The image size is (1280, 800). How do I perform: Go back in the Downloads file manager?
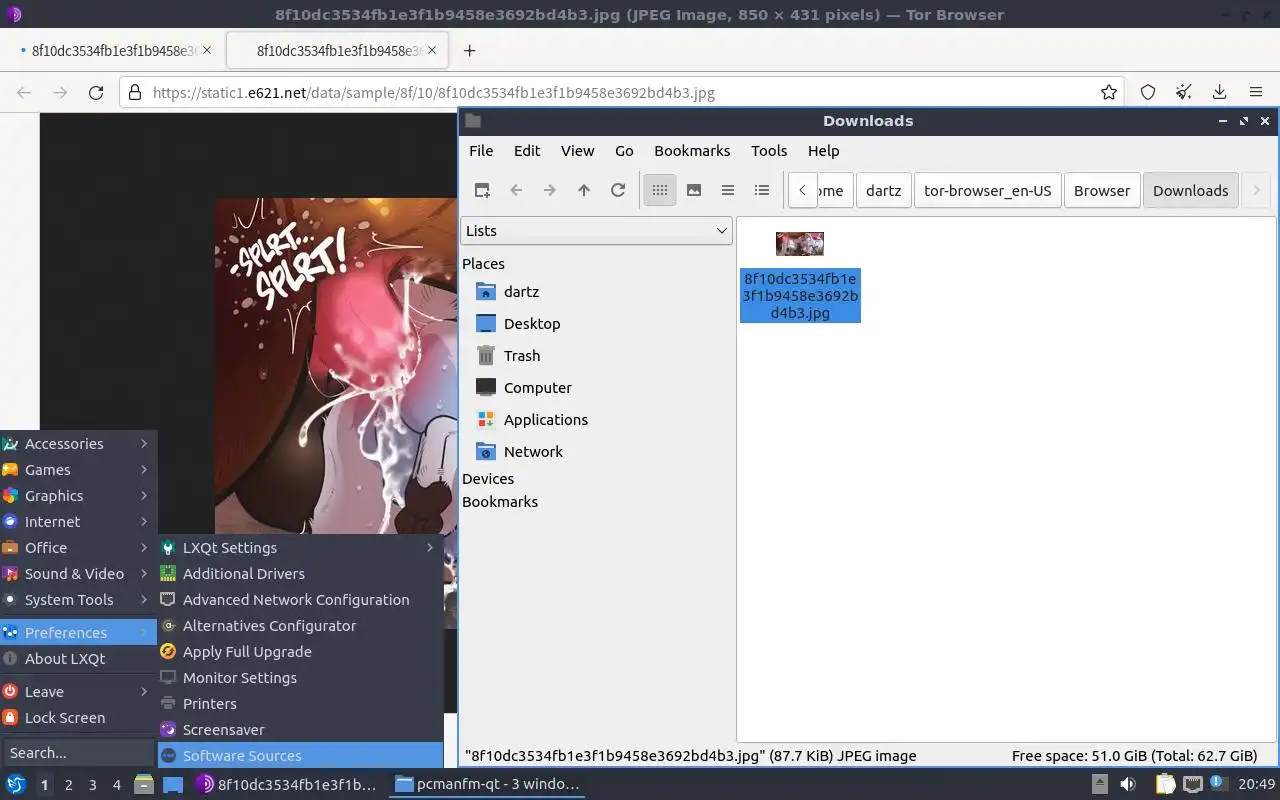(516, 190)
